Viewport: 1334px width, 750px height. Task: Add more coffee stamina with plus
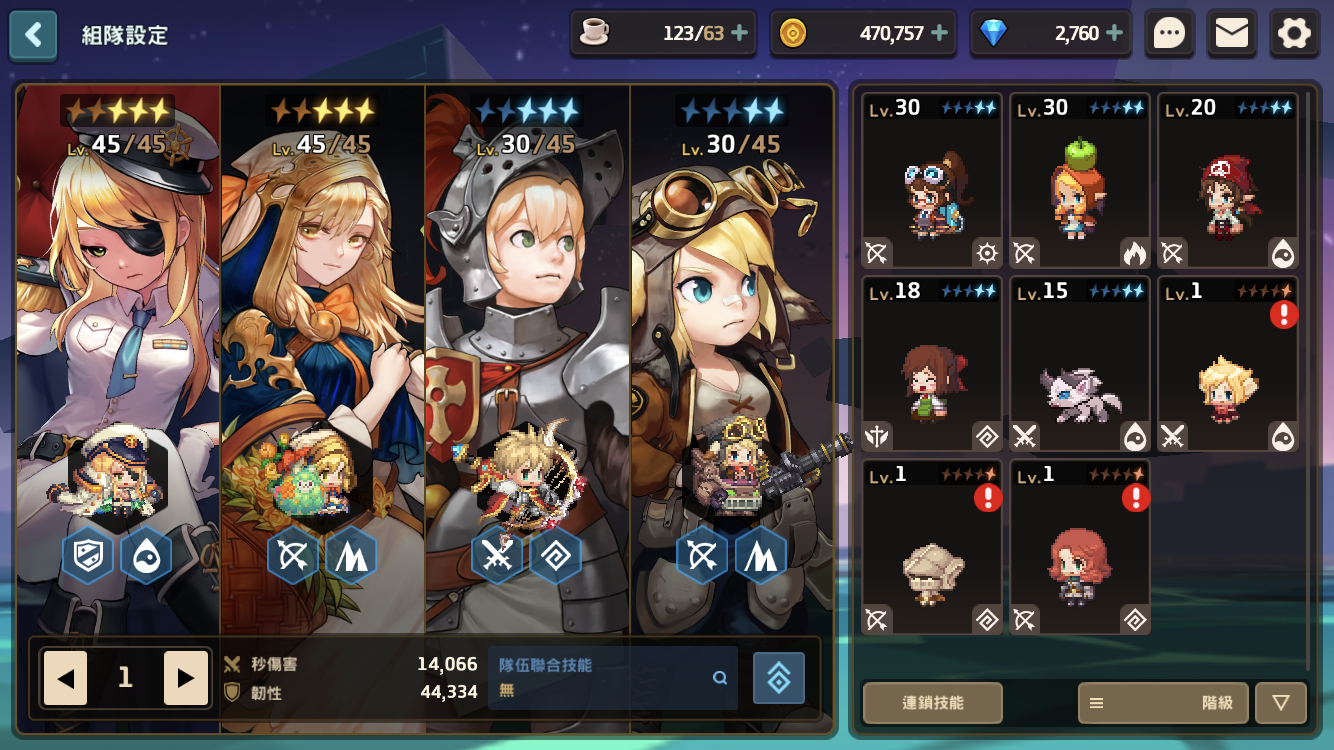(x=740, y=33)
